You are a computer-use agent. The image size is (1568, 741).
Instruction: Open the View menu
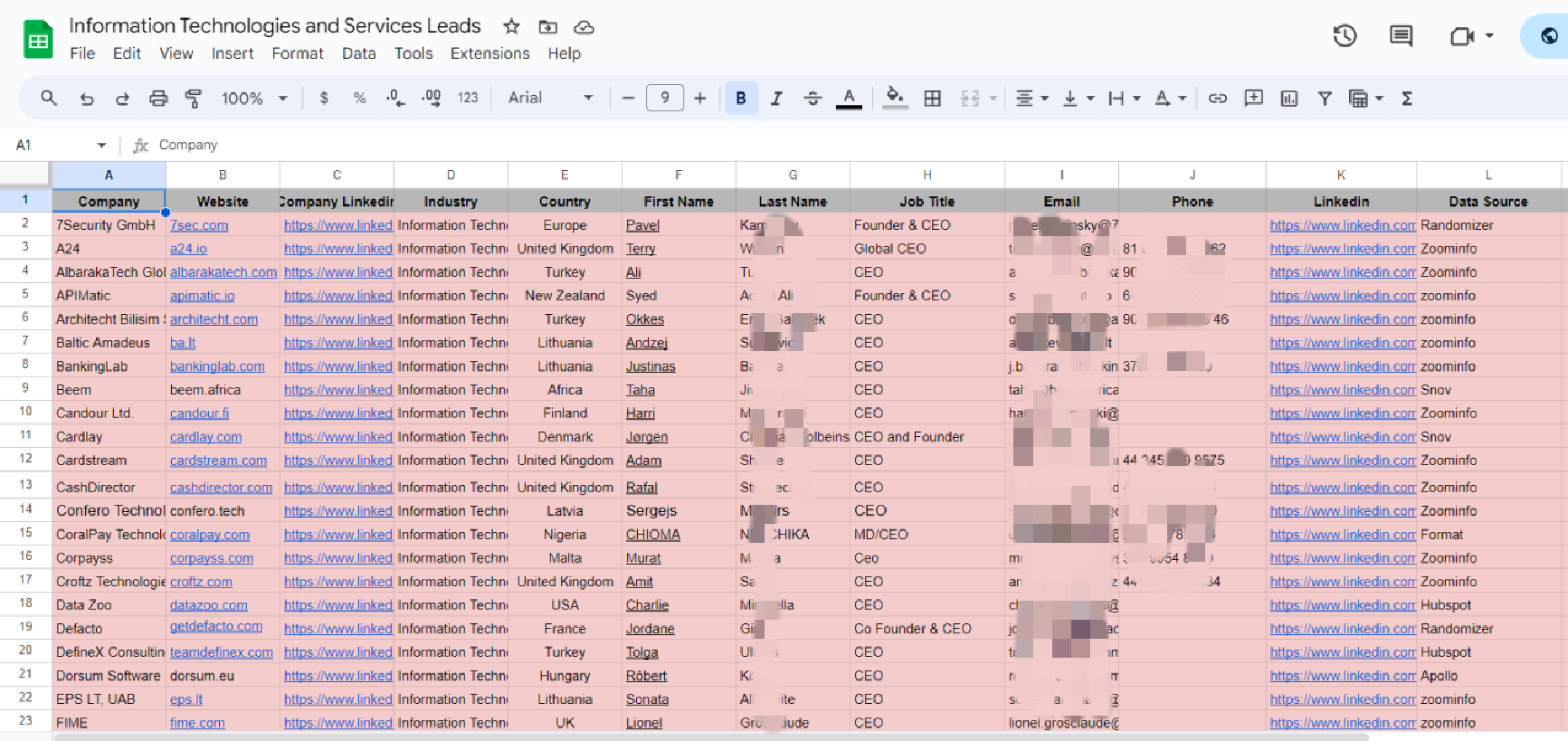click(x=176, y=53)
